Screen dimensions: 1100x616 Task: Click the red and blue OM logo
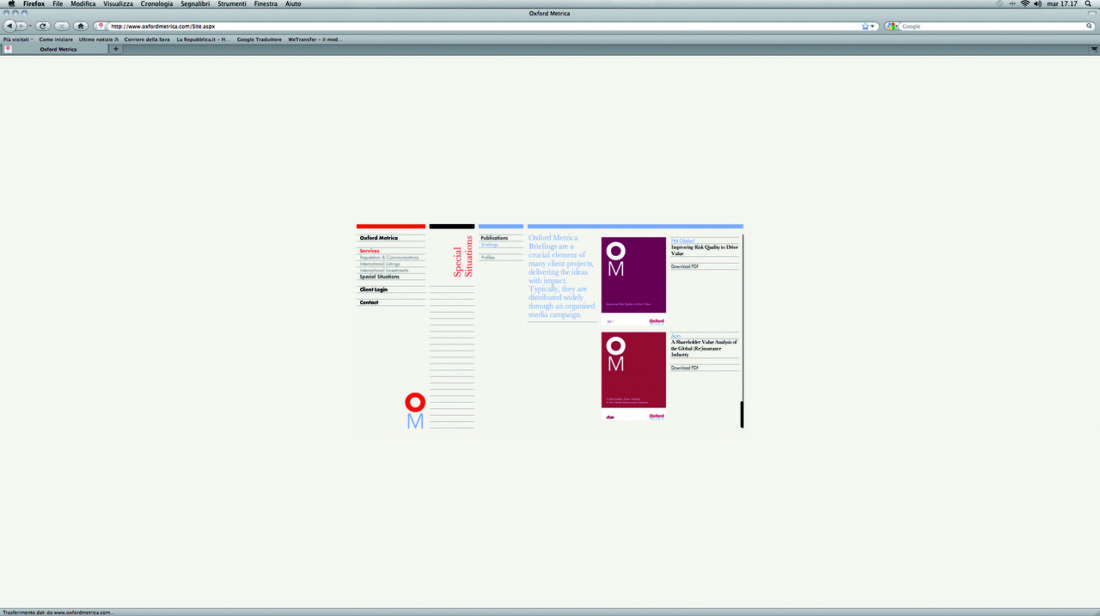click(x=415, y=410)
